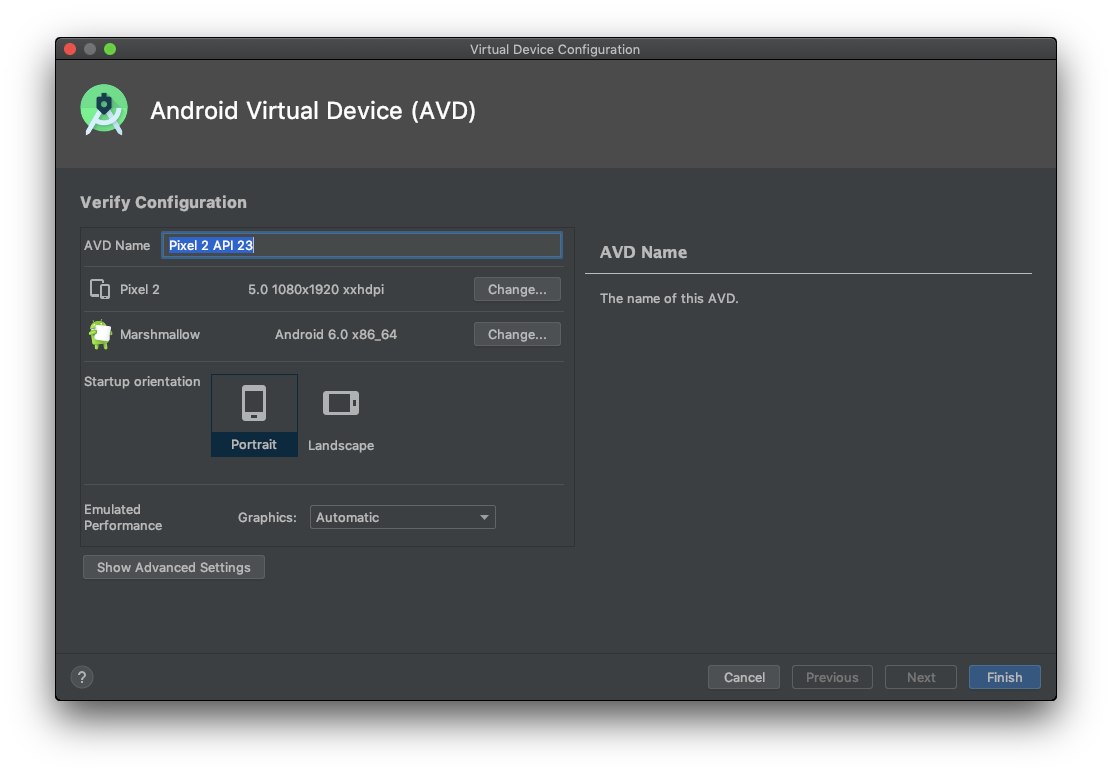Show Advanced Settings
The image size is (1112, 774).
[174, 568]
